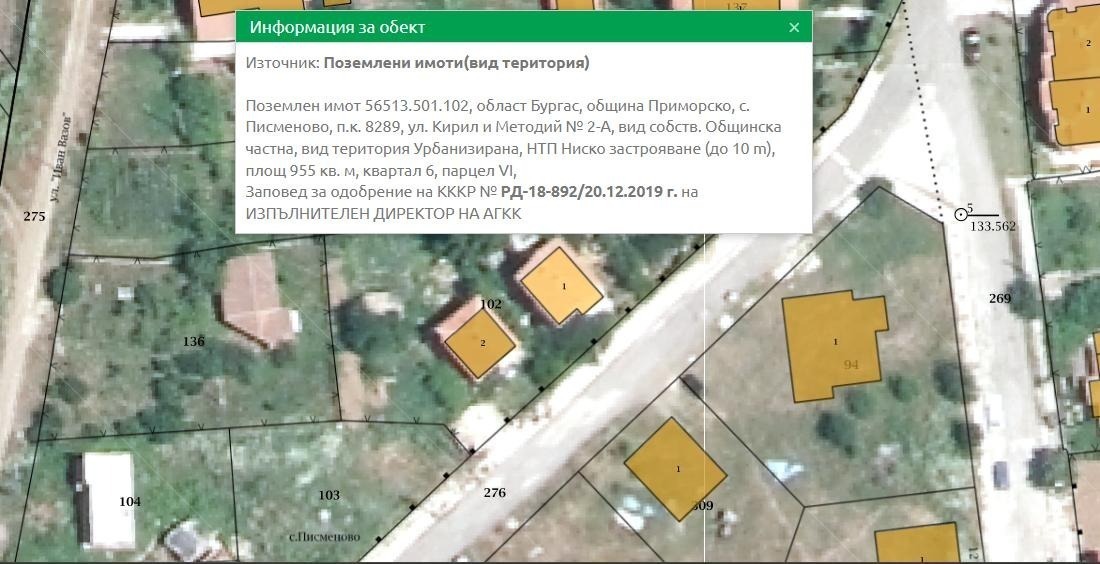Select parcel label 275 on the left
This screenshot has height=564, width=1100.
(35, 216)
